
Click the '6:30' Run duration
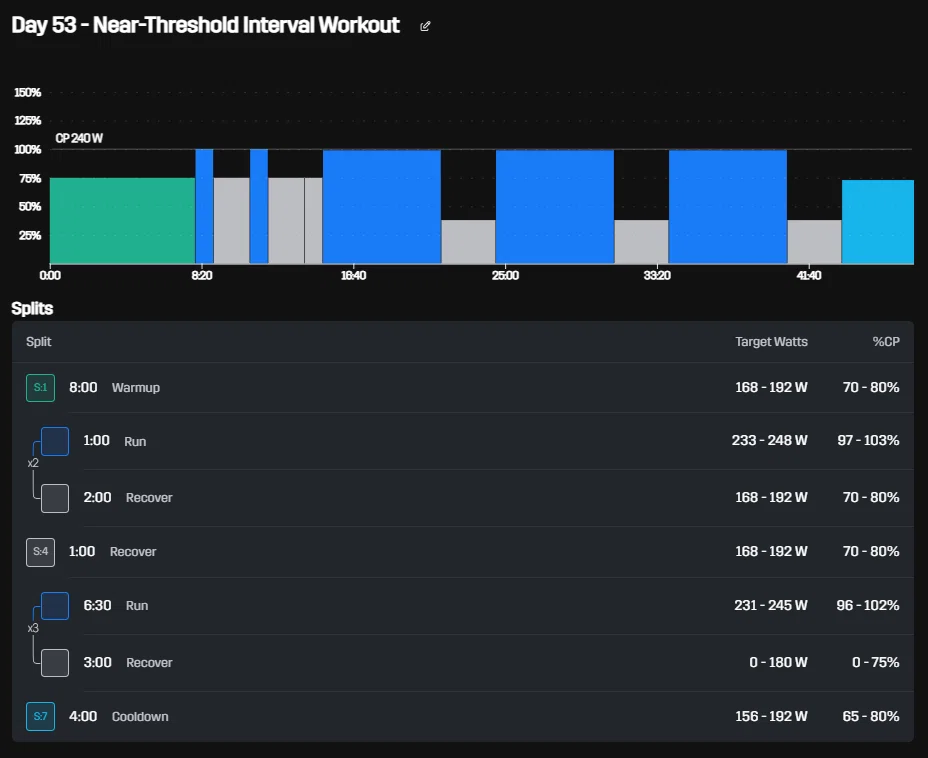coord(97,605)
